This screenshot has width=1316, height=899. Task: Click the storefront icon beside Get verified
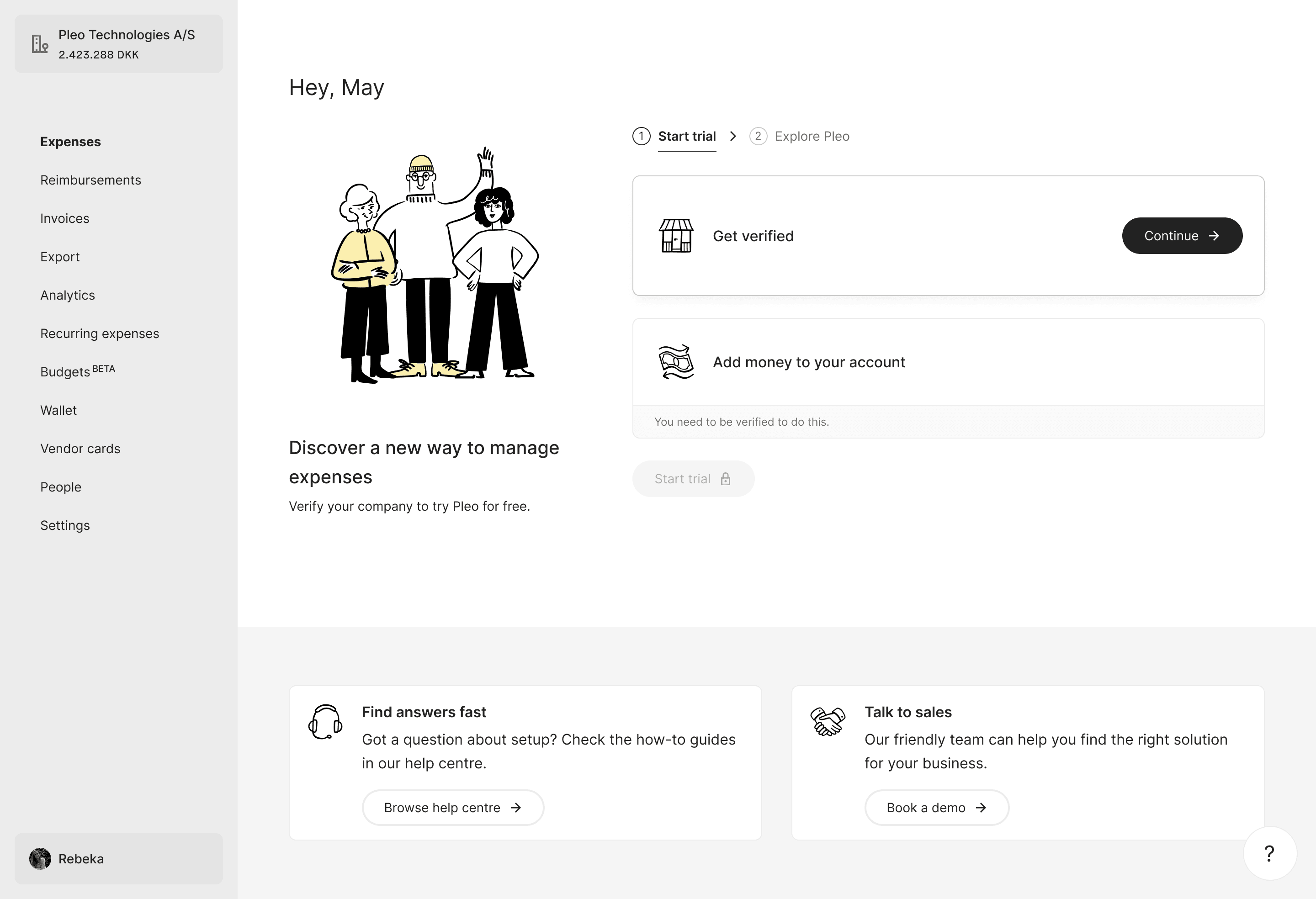[x=676, y=236]
